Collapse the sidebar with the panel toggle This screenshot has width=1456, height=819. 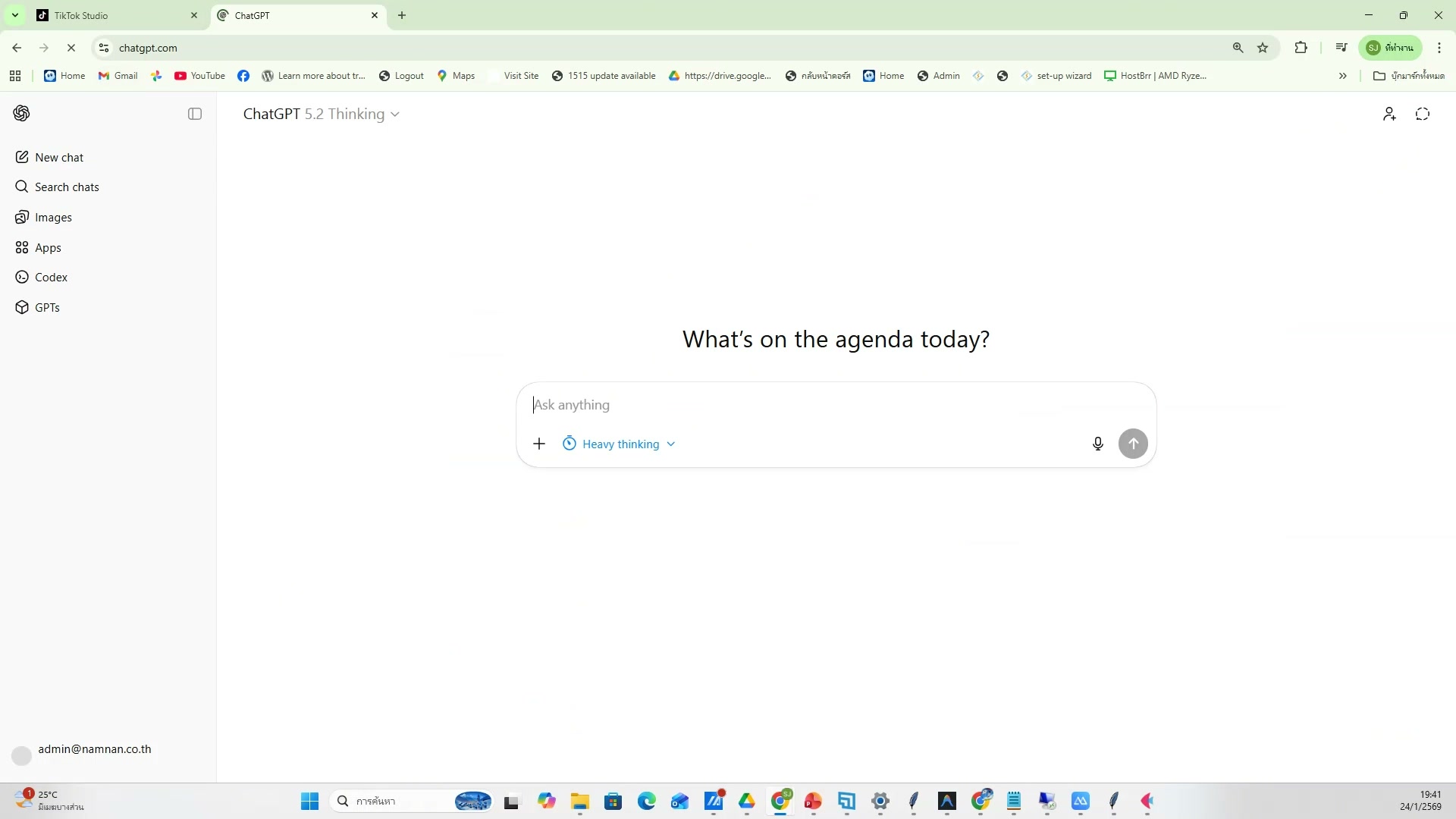[x=195, y=114]
